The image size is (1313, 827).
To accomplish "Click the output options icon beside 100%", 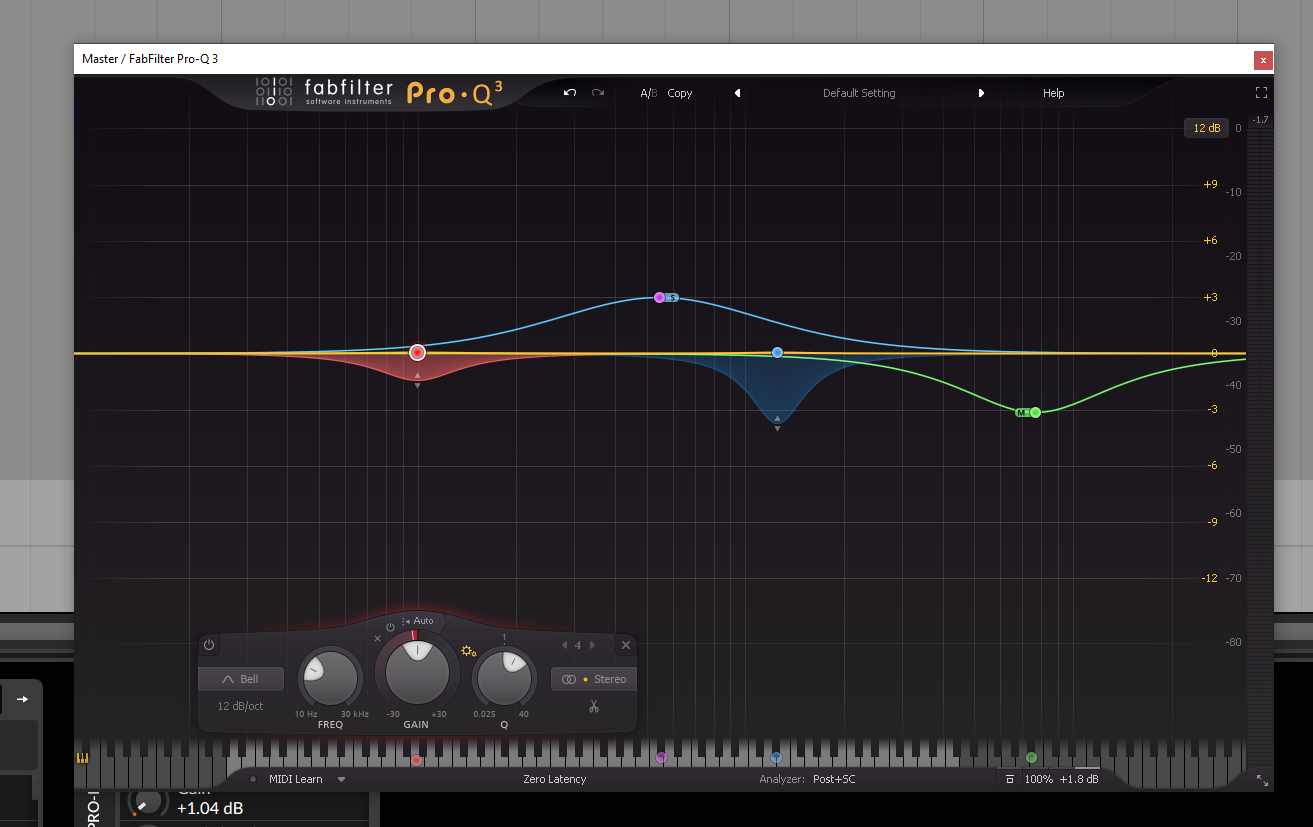I will (x=1010, y=779).
